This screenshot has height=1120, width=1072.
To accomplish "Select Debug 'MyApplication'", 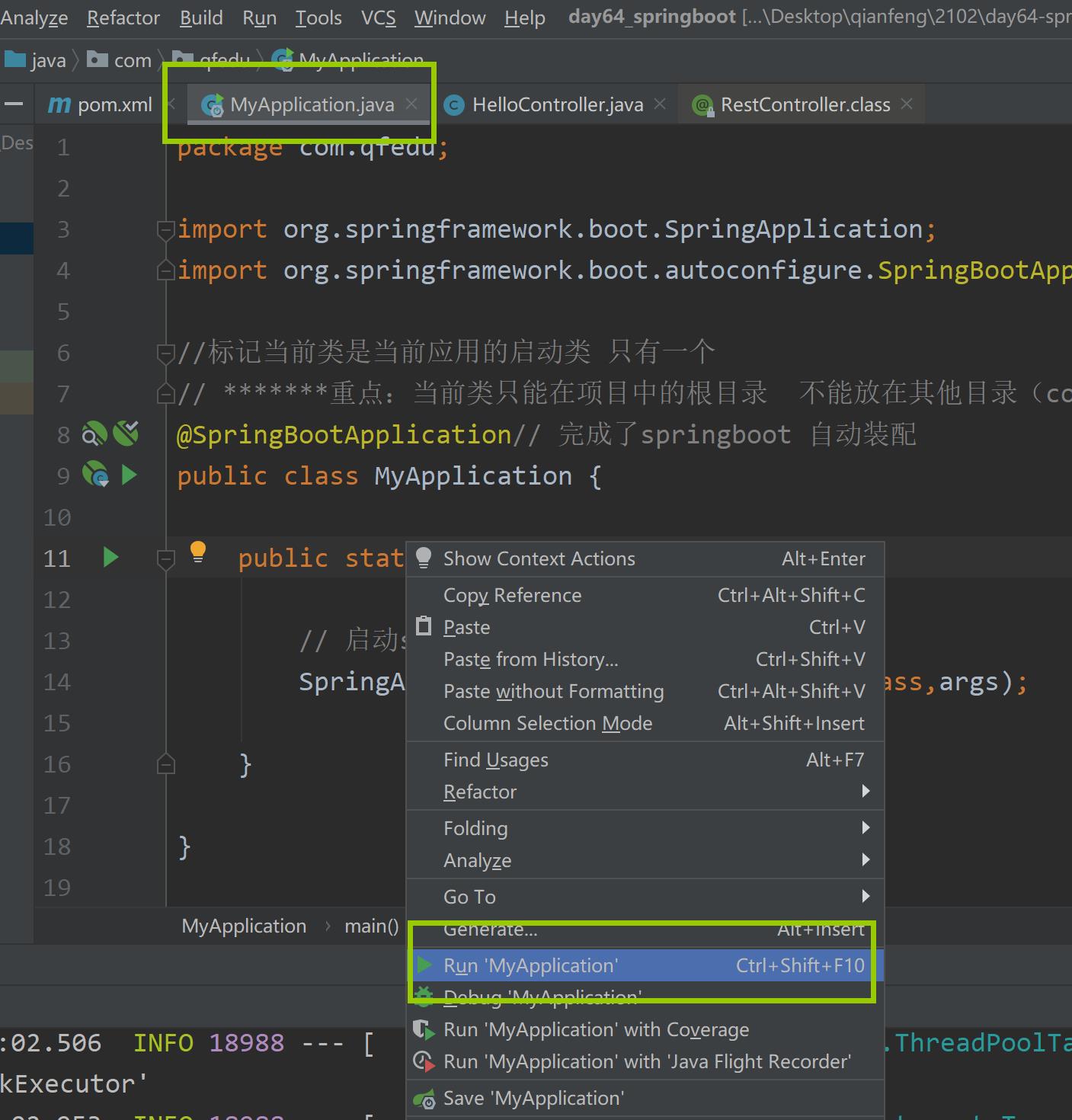I will coord(645,997).
